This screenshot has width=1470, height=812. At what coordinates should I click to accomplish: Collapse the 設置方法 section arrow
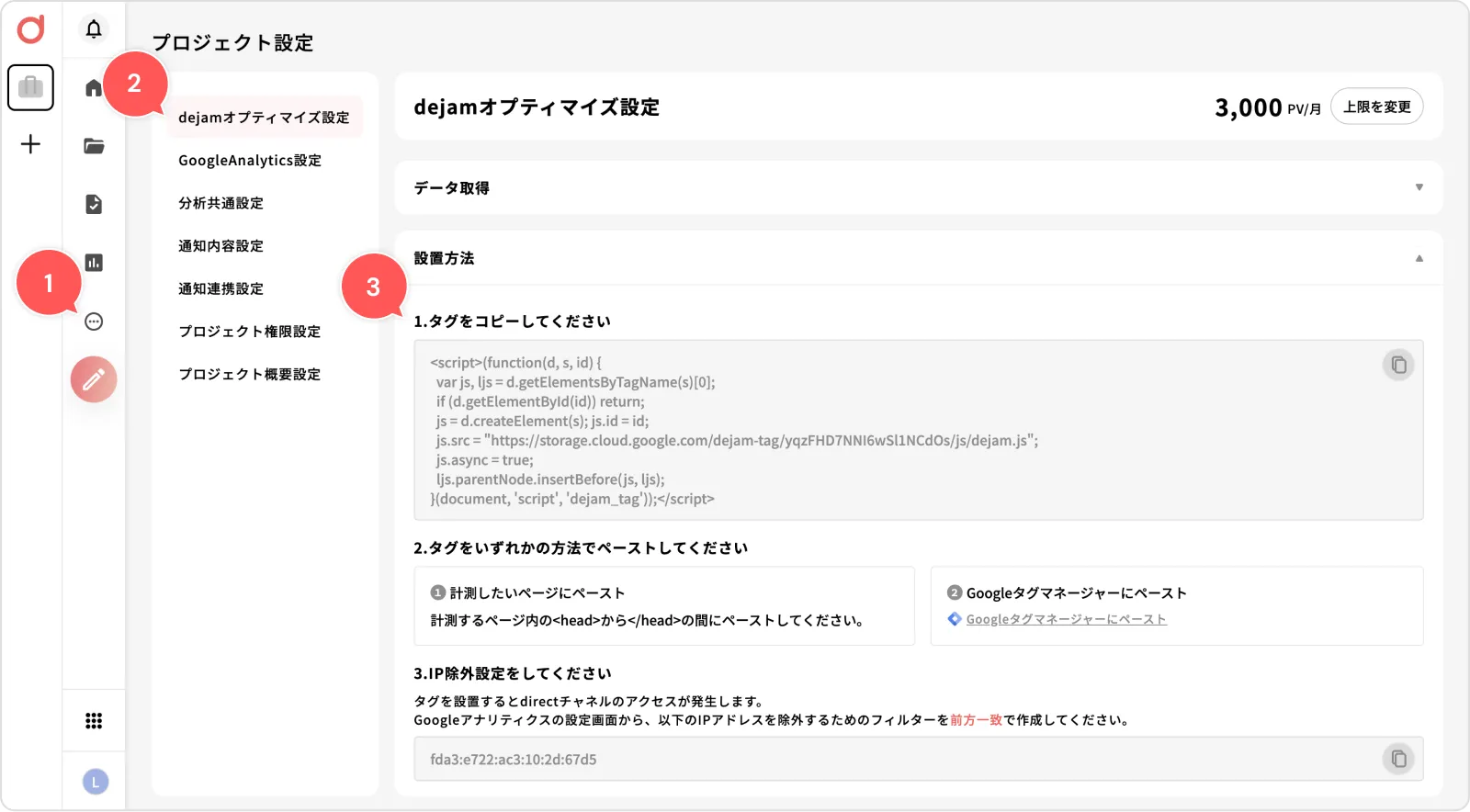point(1419,258)
